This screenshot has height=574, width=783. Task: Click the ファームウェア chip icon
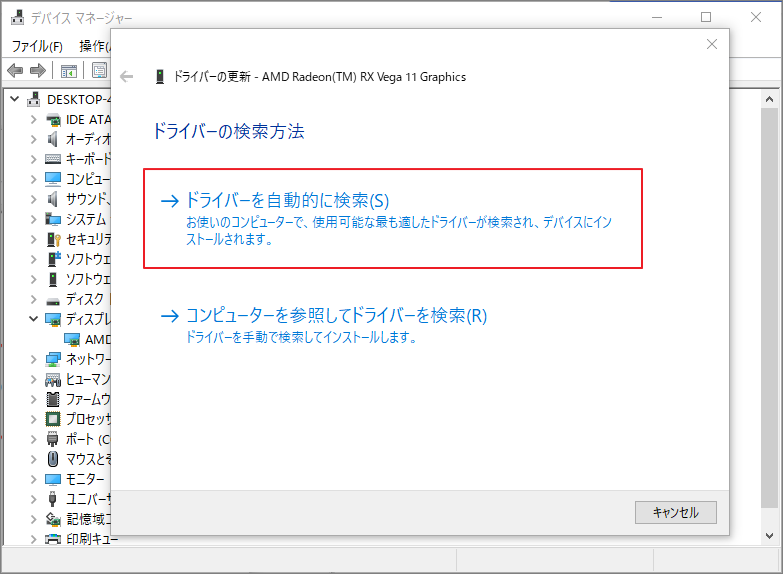click(x=53, y=399)
